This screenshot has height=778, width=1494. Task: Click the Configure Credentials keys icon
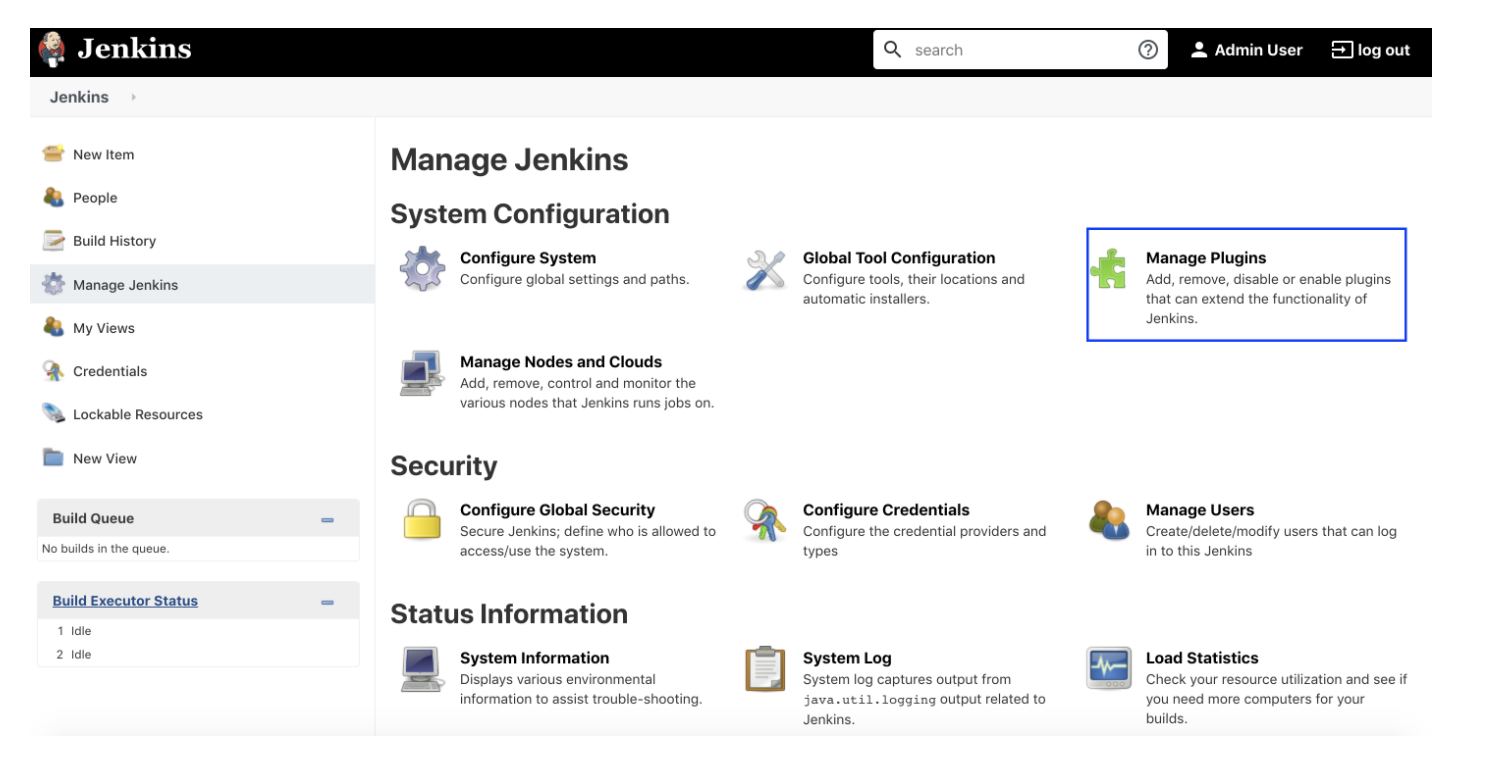click(765, 521)
